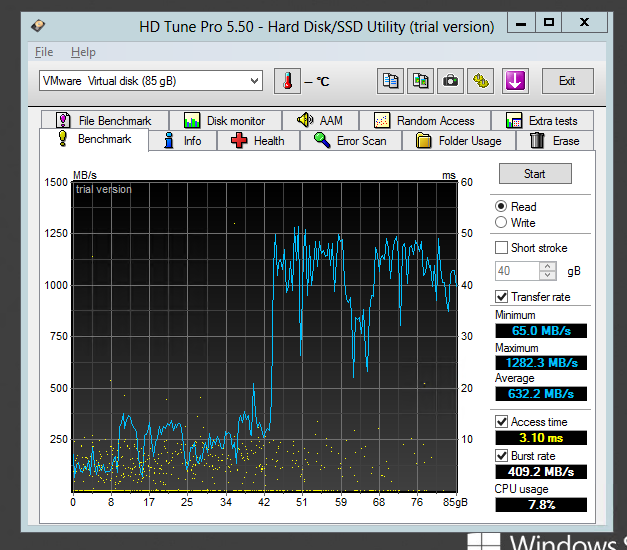Open the File Benchmark tab
Viewport: 627px width, 550px height.
(x=105, y=120)
